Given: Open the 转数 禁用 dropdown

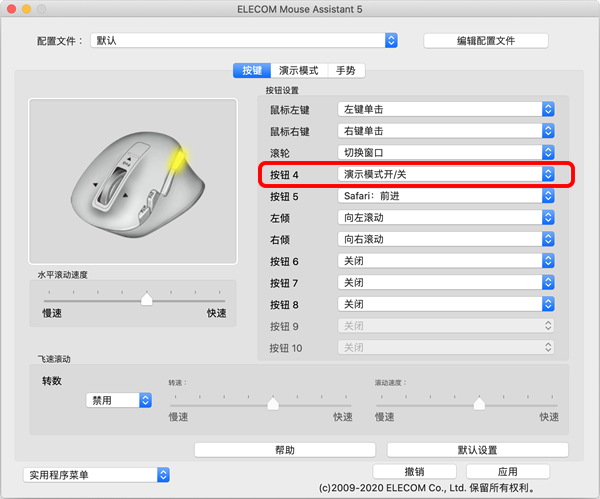Looking at the screenshot, I should pyautogui.click(x=119, y=400).
